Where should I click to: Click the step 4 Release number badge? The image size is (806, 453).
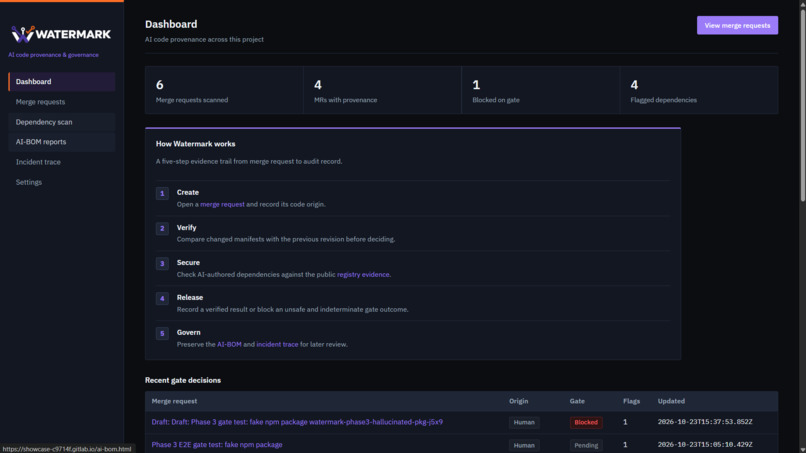162,298
